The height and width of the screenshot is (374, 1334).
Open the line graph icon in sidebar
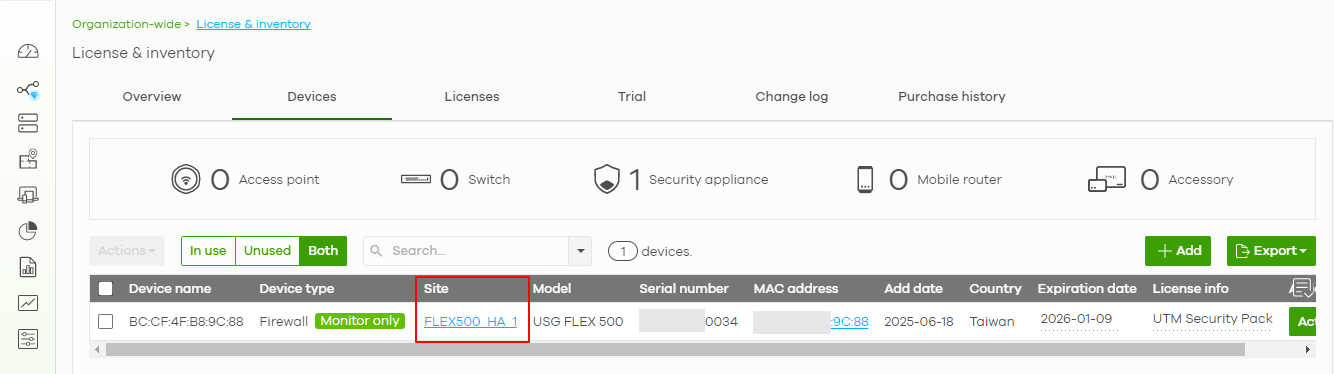28,303
